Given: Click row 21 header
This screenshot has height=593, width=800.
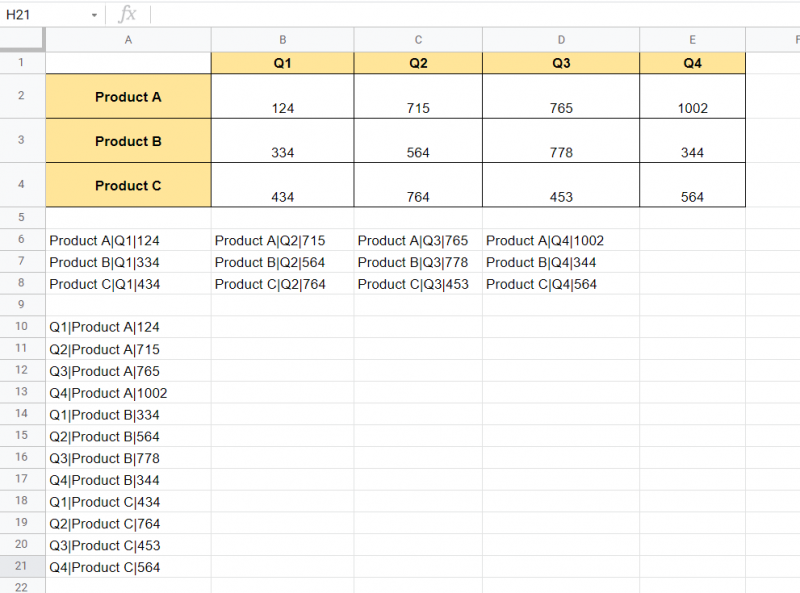Looking at the screenshot, I should coord(22,567).
